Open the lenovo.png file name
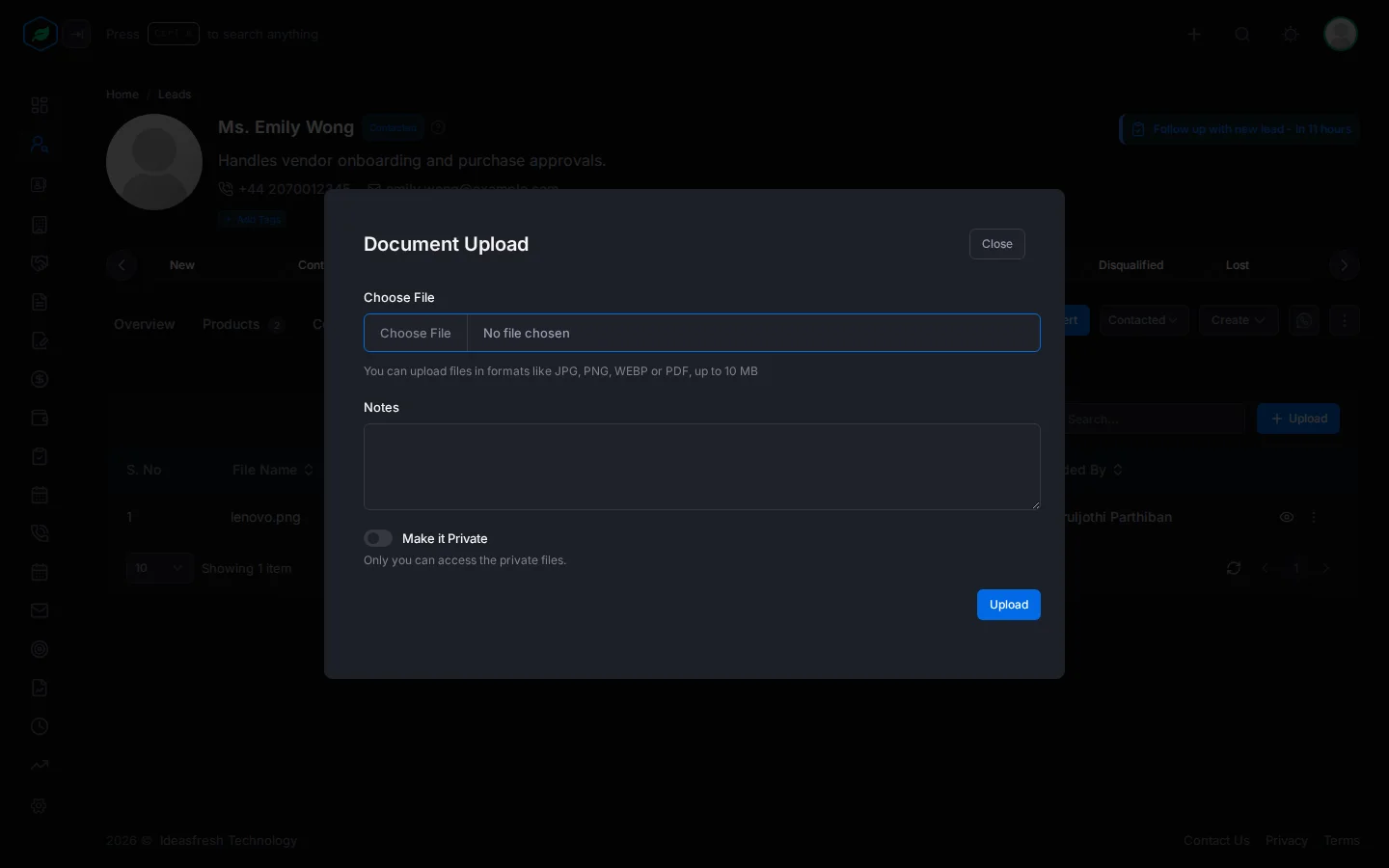The height and width of the screenshot is (868, 1389). 265,517
